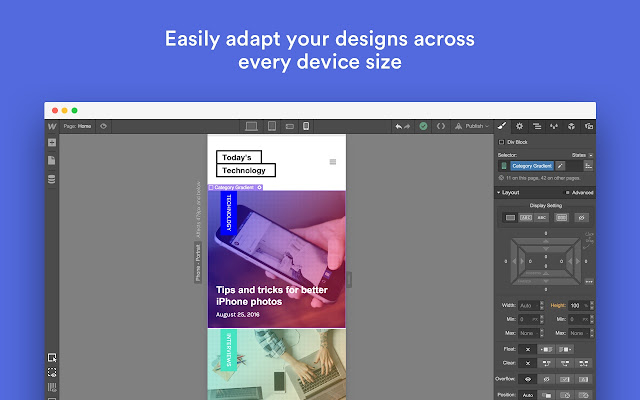640x400 pixels.
Task: Select the Category Gradient class tag
Action: (532, 166)
